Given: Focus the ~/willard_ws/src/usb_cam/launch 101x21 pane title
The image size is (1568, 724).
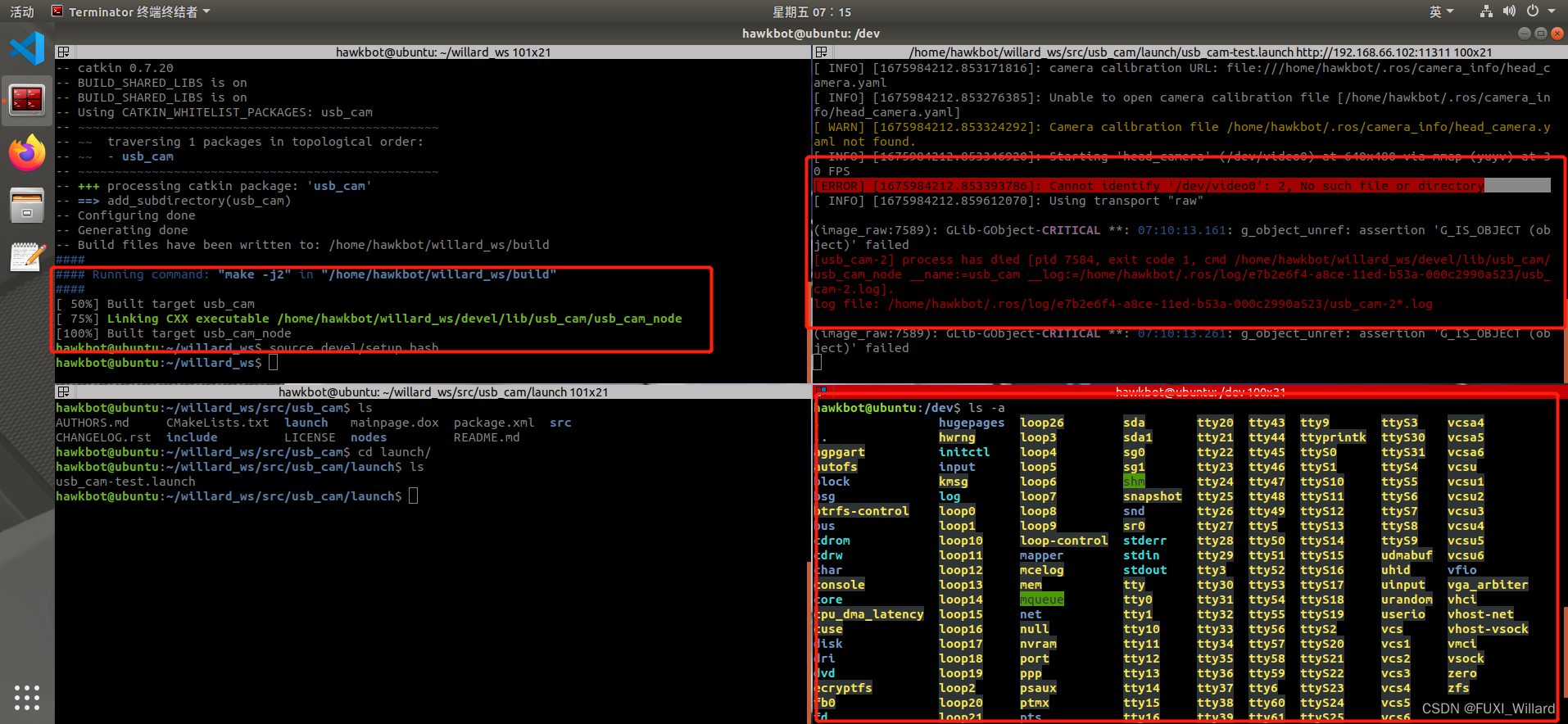Looking at the screenshot, I should [443, 391].
